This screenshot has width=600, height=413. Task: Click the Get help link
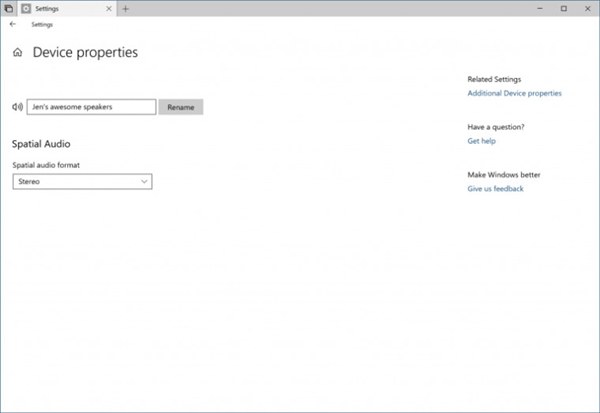pyautogui.click(x=481, y=141)
